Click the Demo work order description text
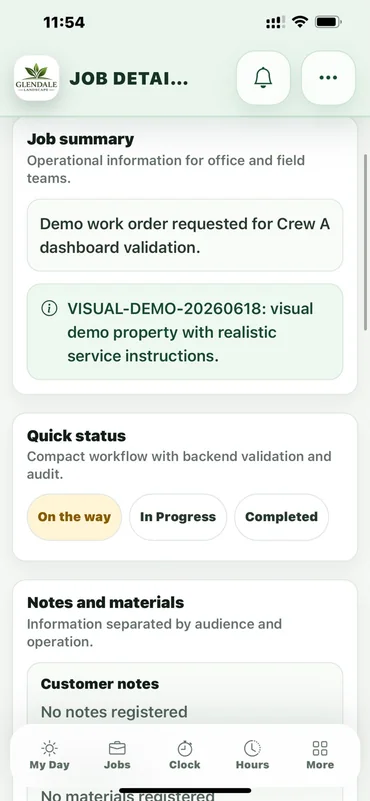Viewport: 370px width, 801px height. point(184,235)
